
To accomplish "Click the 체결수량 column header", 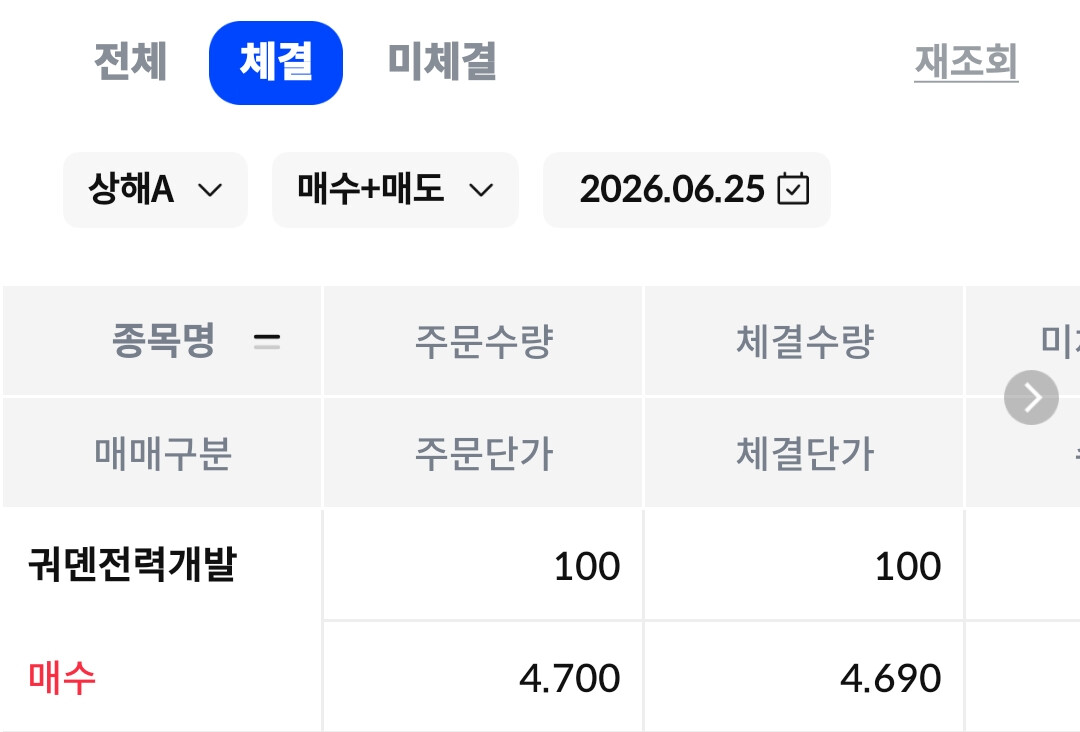I will (x=804, y=341).
